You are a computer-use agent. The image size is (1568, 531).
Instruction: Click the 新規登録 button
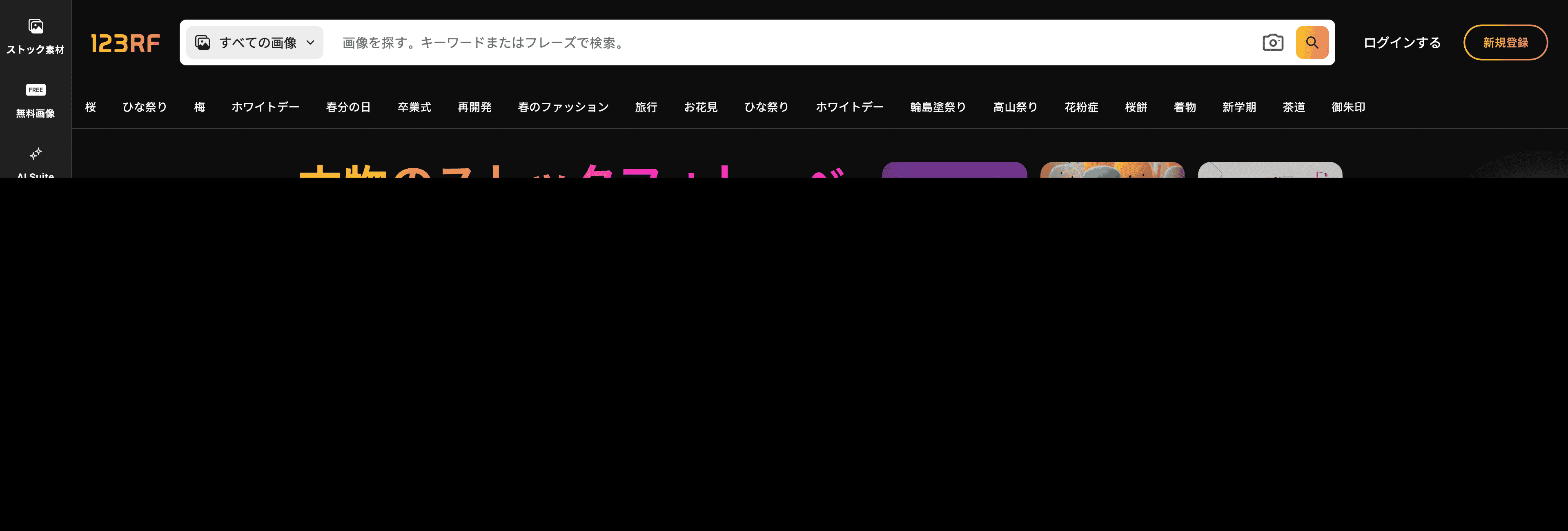(1505, 42)
